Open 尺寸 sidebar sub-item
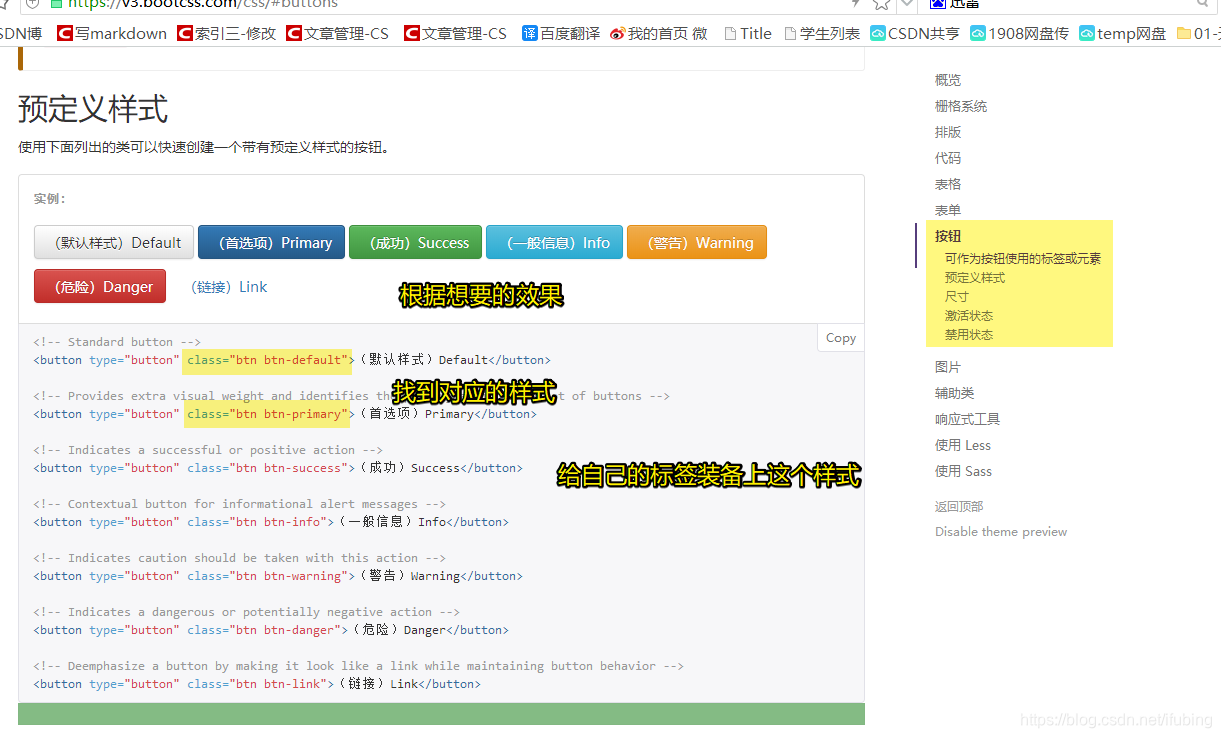 point(957,296)
